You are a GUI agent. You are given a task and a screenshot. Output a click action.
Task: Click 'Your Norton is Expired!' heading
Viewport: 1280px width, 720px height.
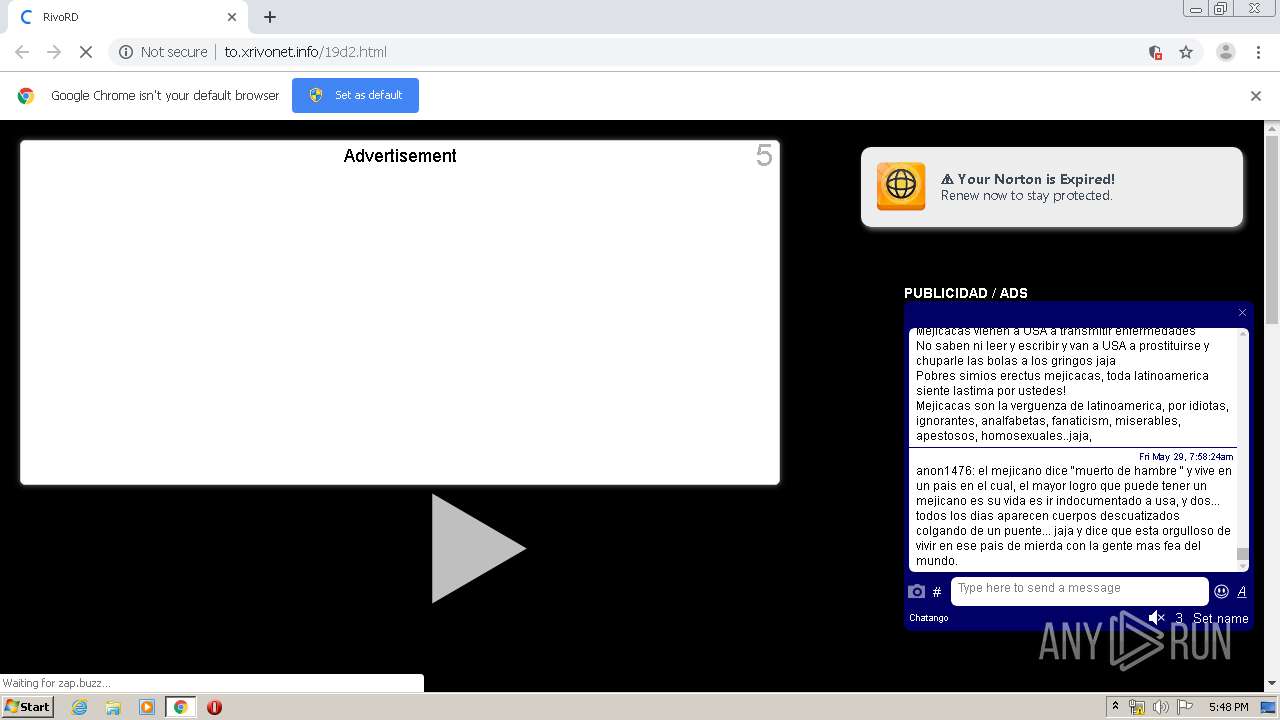point(1028,179)
